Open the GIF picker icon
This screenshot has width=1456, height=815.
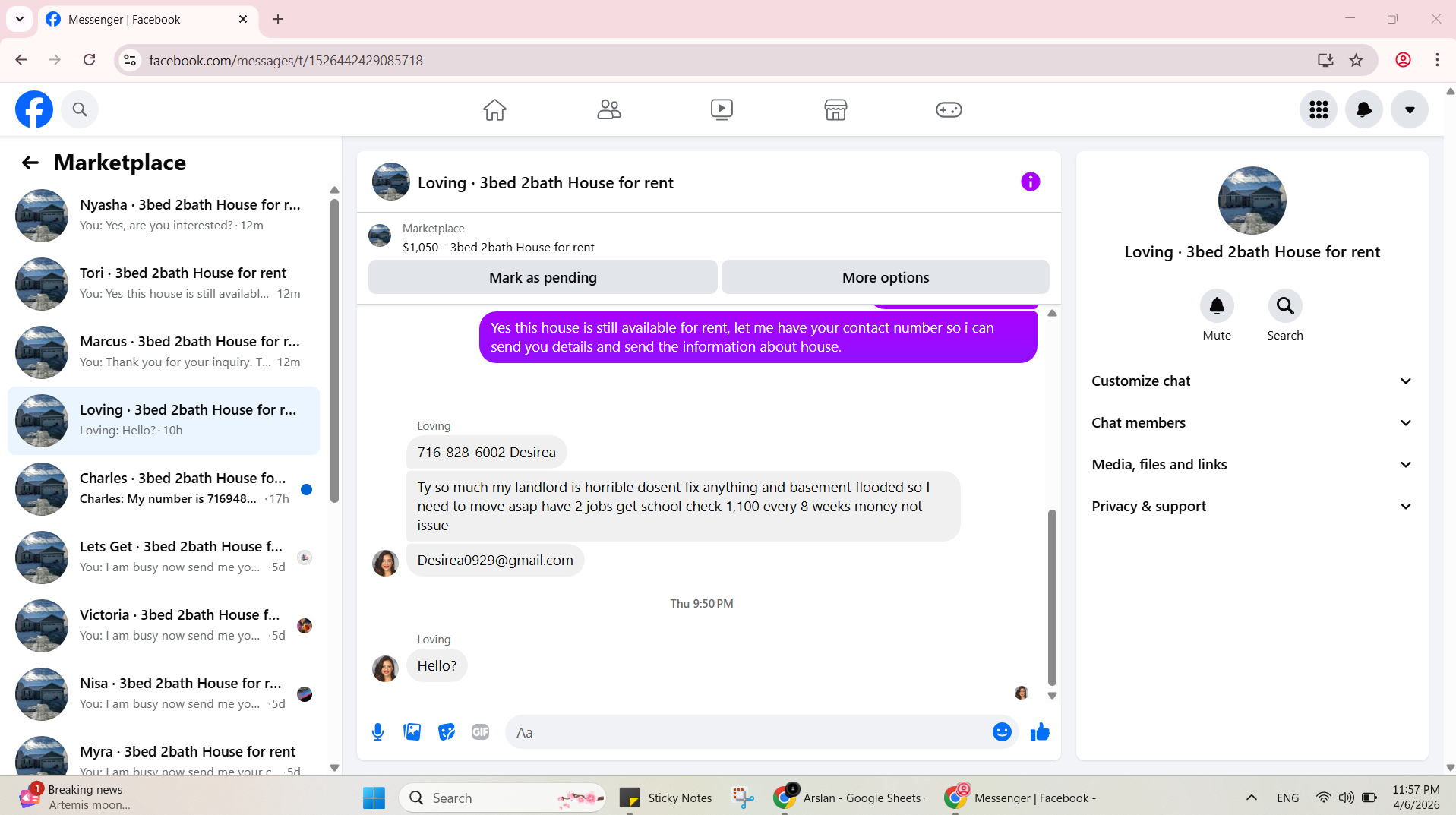[x=480, y=732]
